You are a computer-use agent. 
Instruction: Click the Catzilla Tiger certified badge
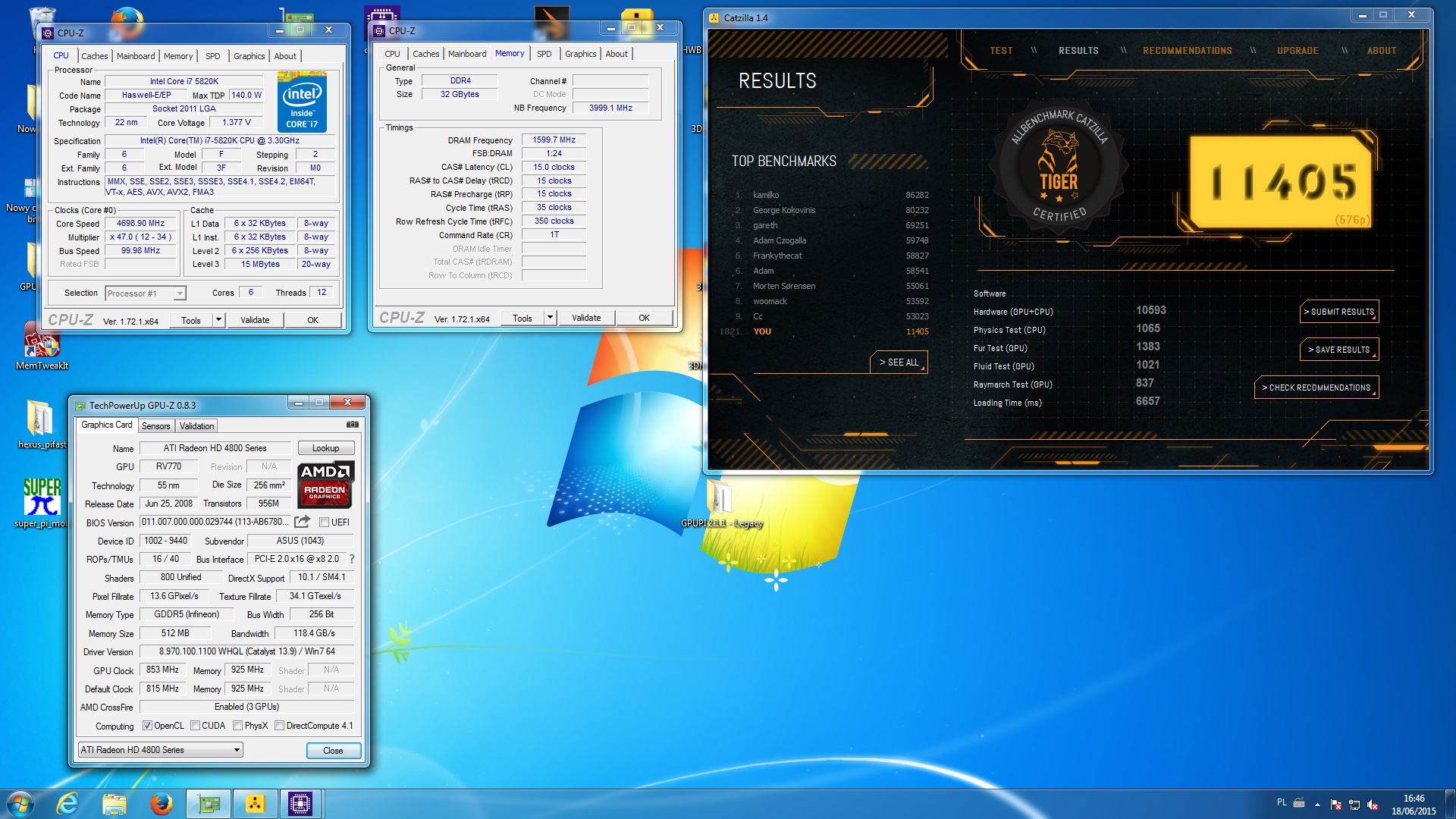[1059, 168]
